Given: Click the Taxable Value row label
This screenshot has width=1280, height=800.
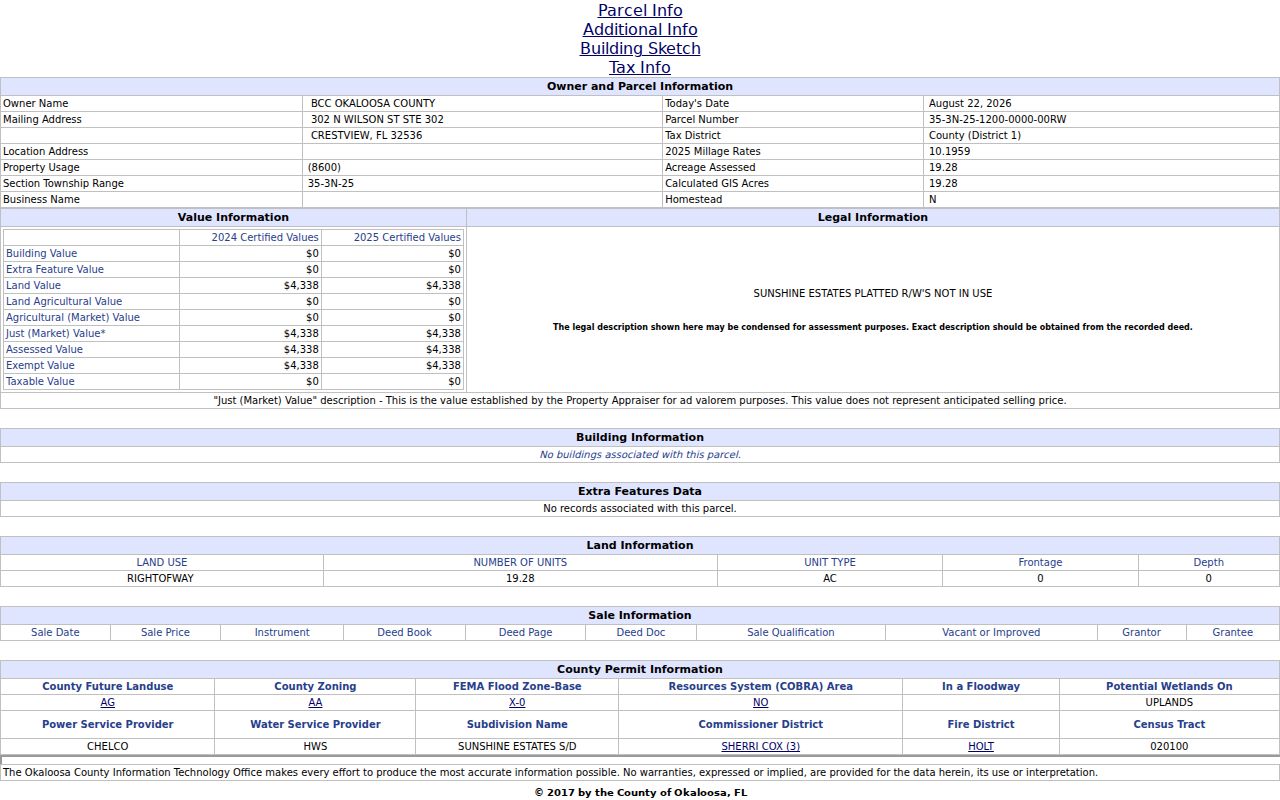Looking at the screenshot, I should 40,382.
